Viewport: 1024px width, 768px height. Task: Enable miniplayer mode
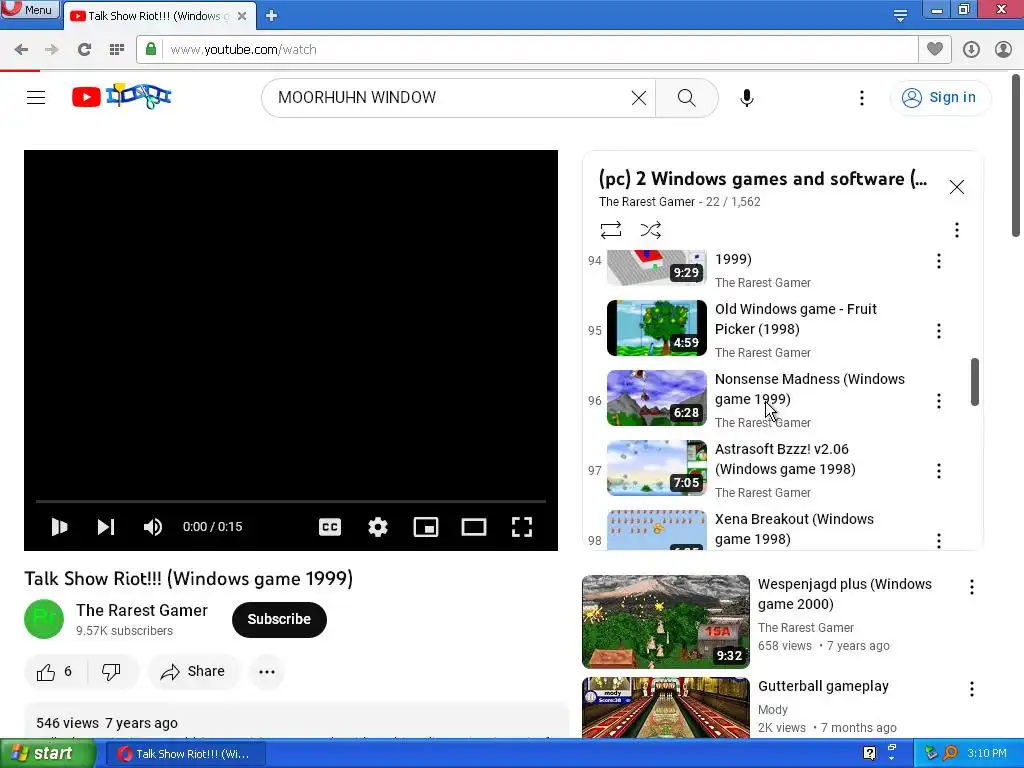[x=426, y=527]
